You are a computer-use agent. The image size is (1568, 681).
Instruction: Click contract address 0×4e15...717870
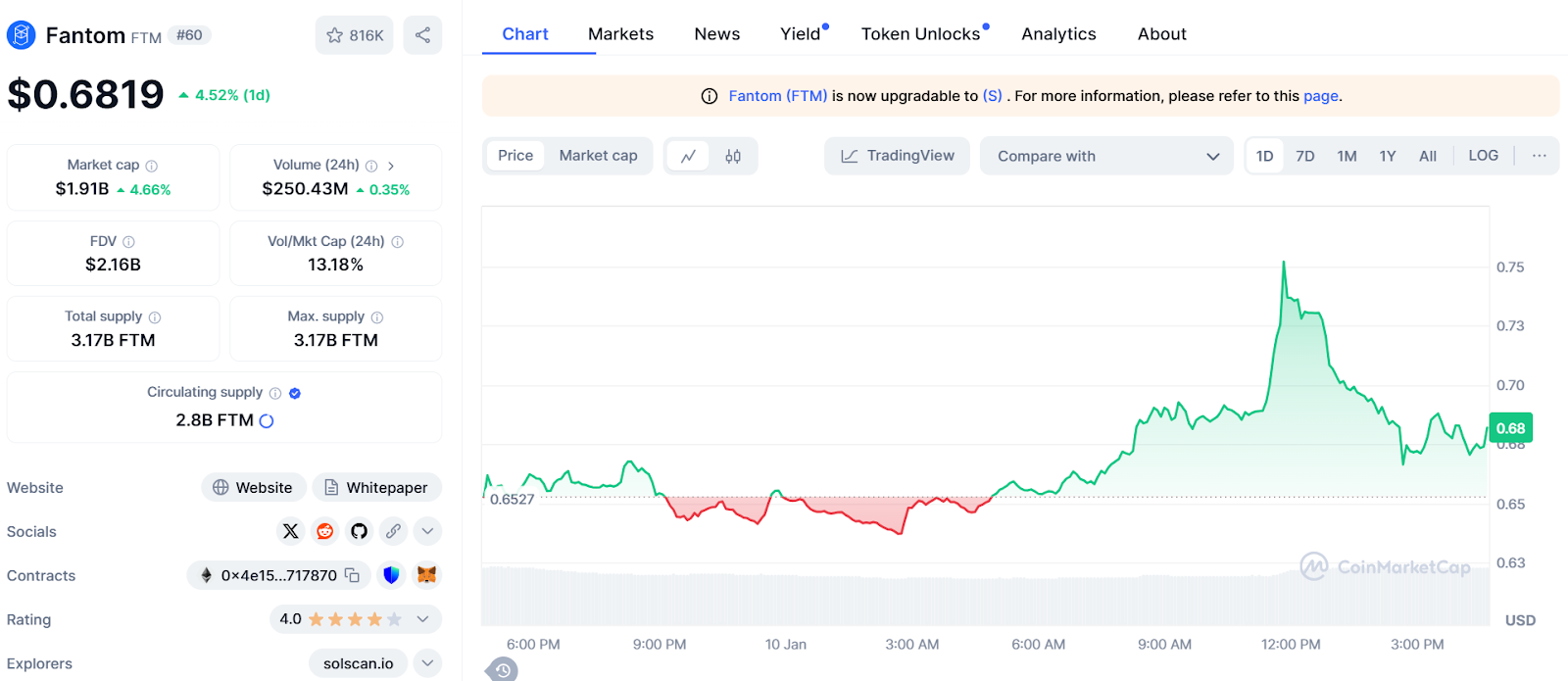278,575
